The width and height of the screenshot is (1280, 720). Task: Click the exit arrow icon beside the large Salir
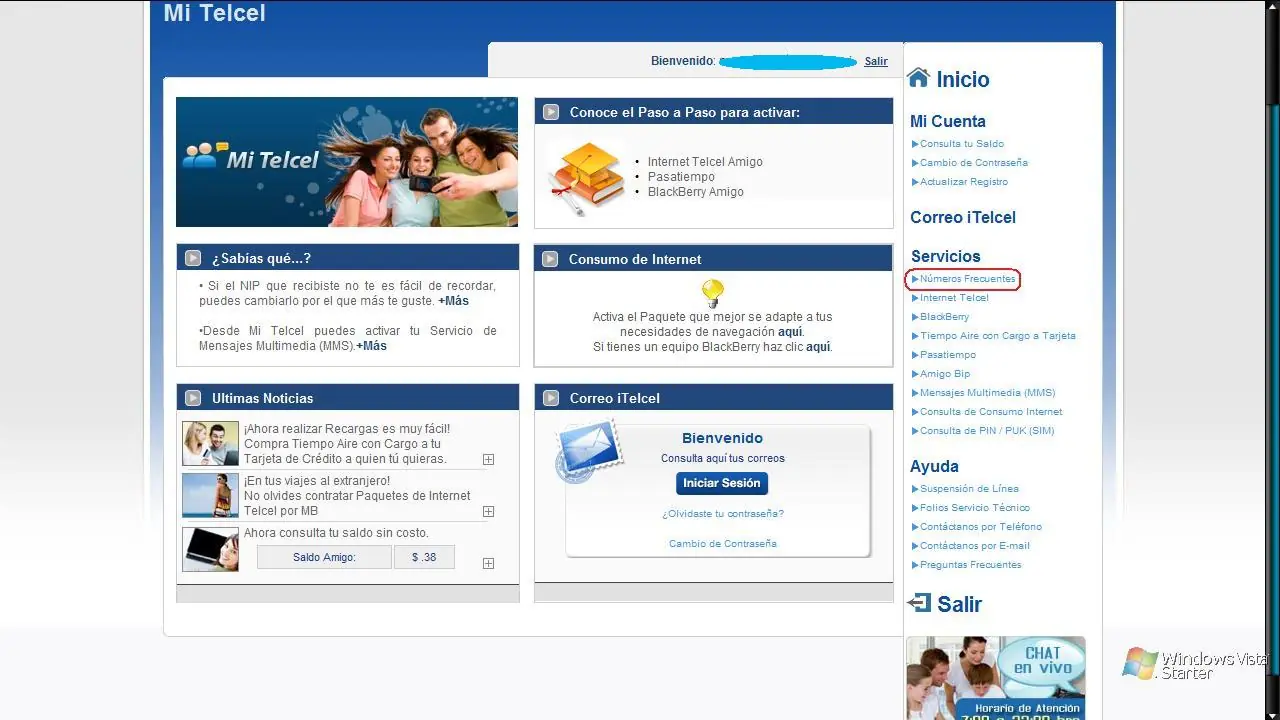[x=918, y=602]
